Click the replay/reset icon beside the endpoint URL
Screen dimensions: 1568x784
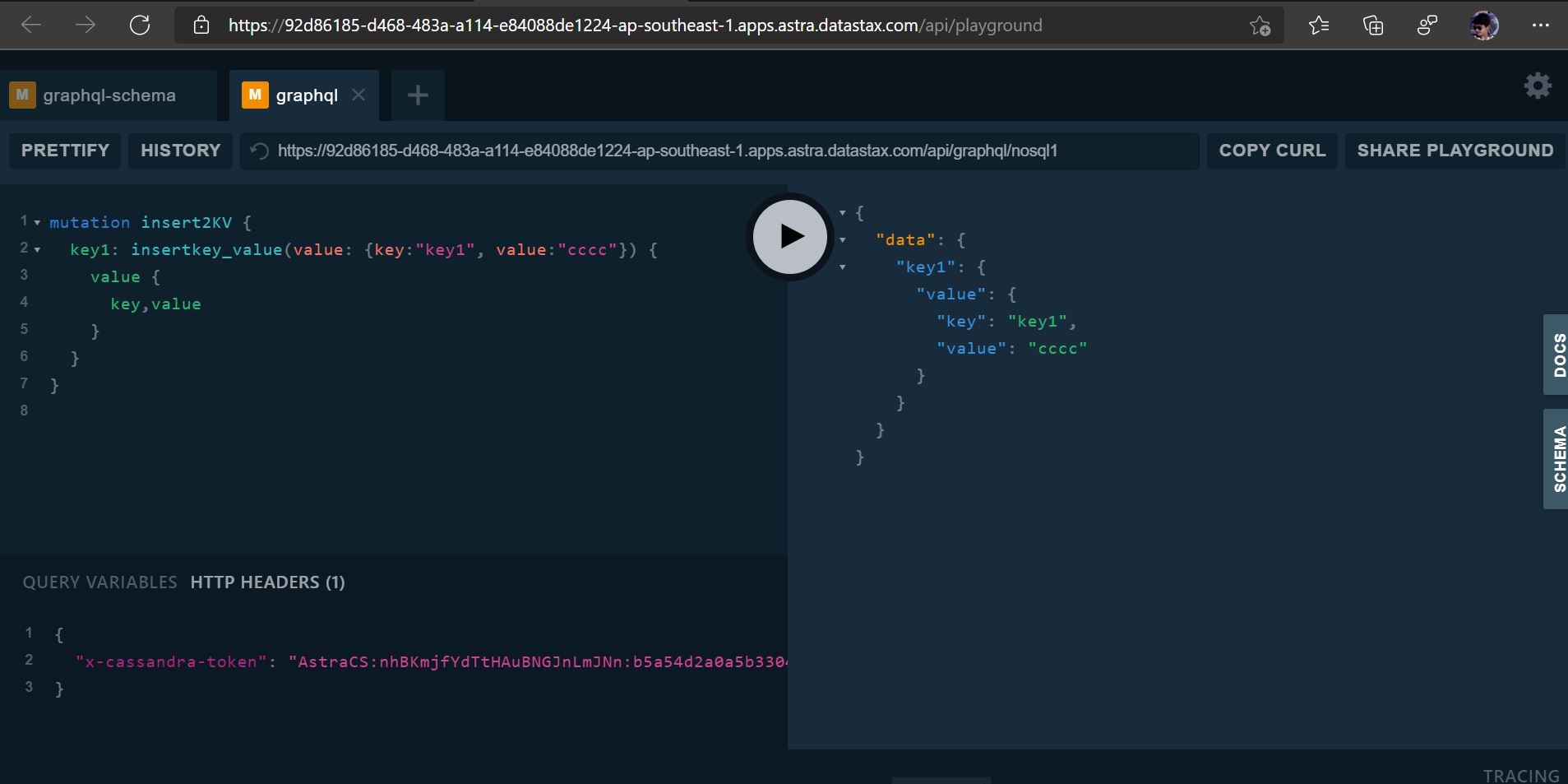(257, 151)
